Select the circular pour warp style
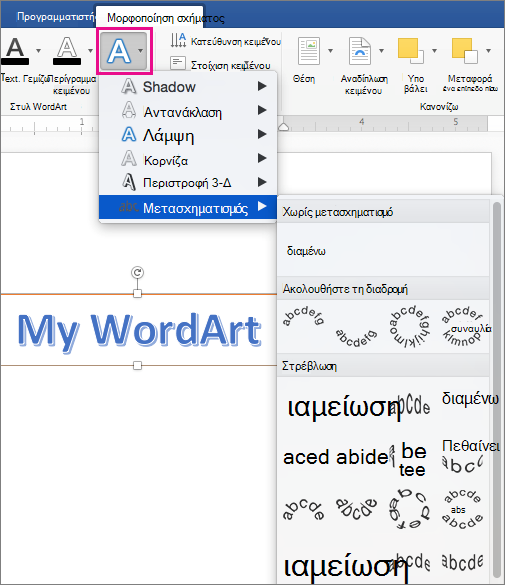 click(410, 509)
